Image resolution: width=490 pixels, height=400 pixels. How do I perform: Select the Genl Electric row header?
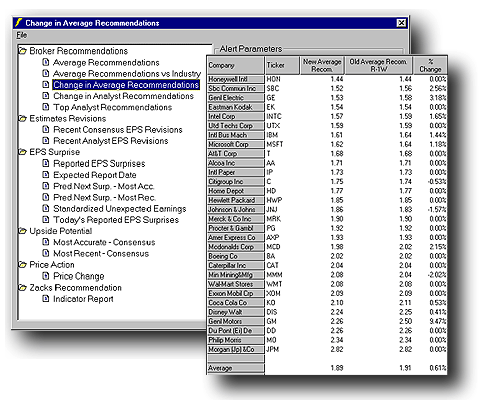(x=235, y=98)
